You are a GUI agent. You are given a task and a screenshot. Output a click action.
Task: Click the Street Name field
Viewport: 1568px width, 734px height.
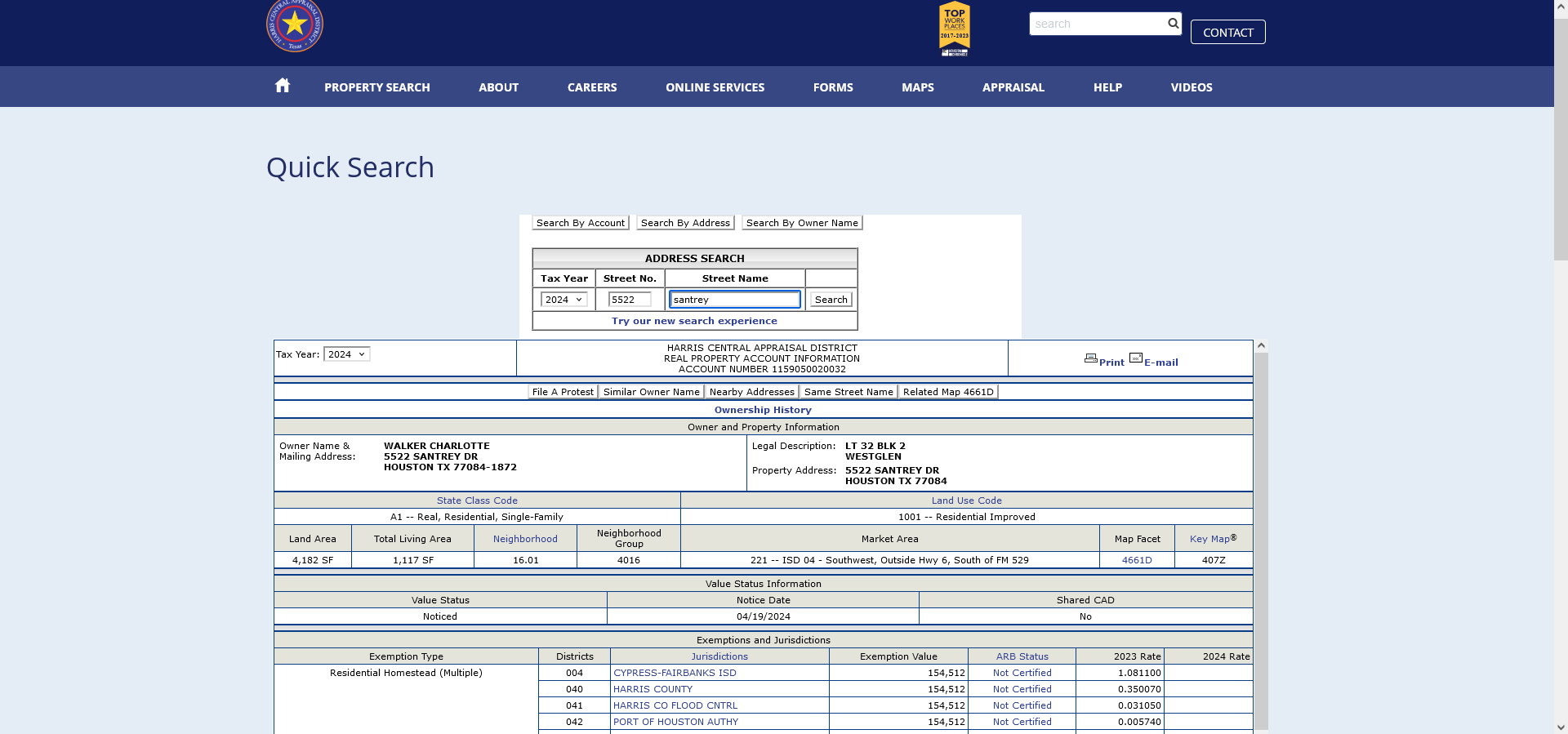click(735, 300)
